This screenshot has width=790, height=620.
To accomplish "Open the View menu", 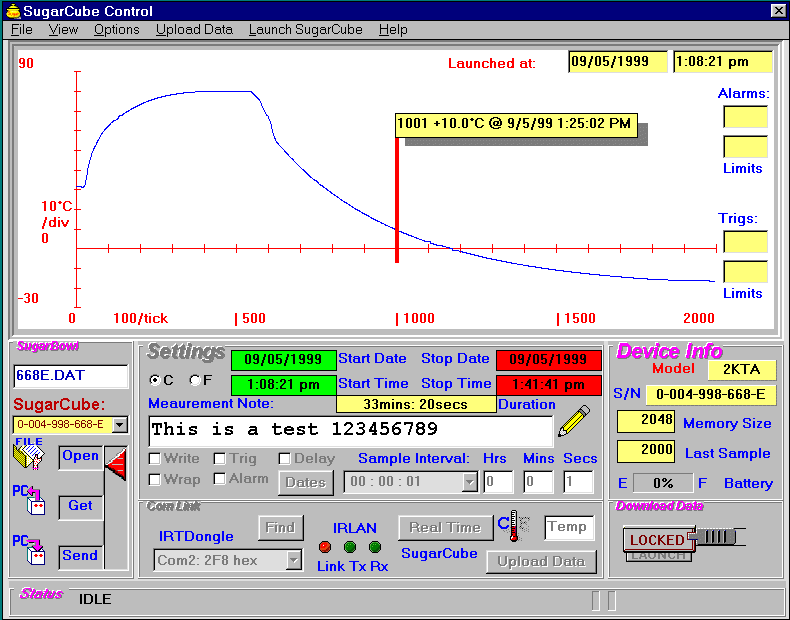I will click(63, 30).
